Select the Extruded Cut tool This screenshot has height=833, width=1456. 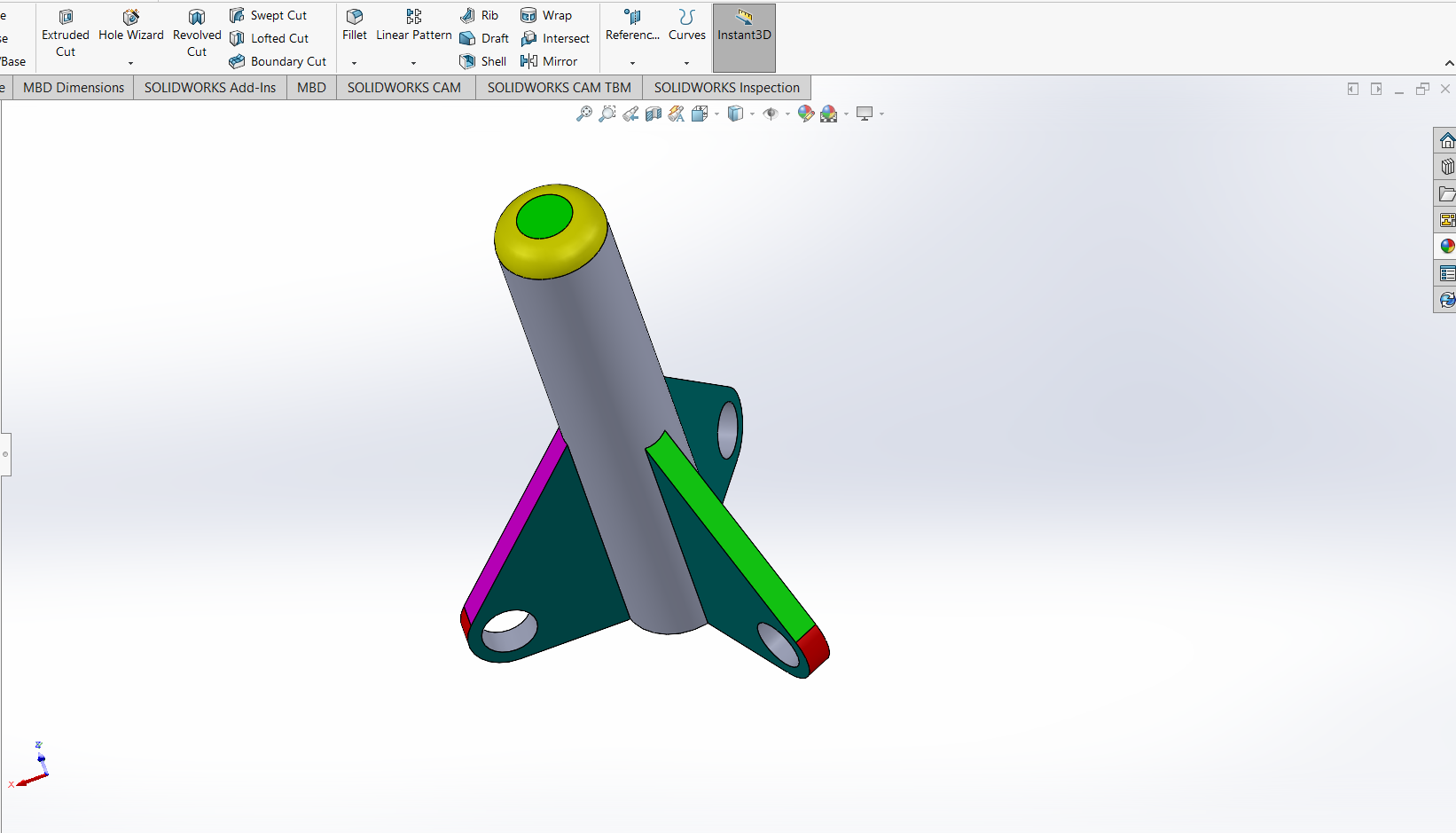tap(66, 34)
